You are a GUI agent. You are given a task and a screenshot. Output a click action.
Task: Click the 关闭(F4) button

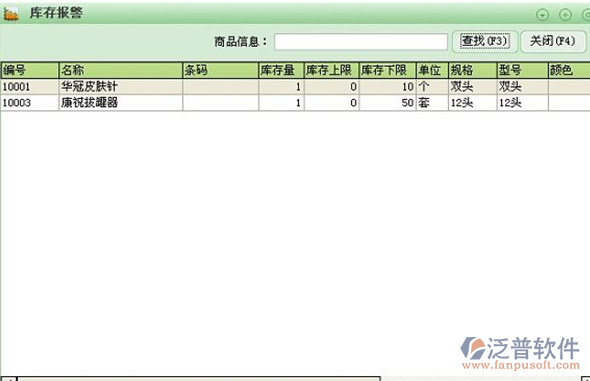click(x=553, y=41)
